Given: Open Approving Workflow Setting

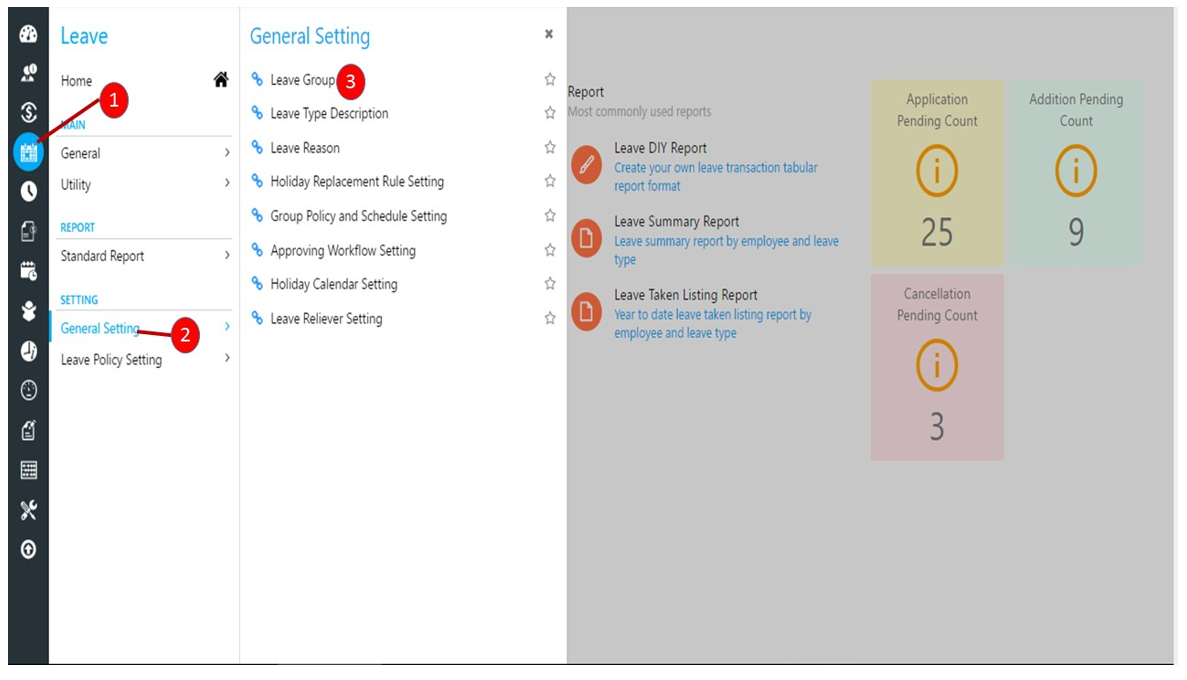Looking at the screenshot, I should pyautogui.click(x=343, y=251).
